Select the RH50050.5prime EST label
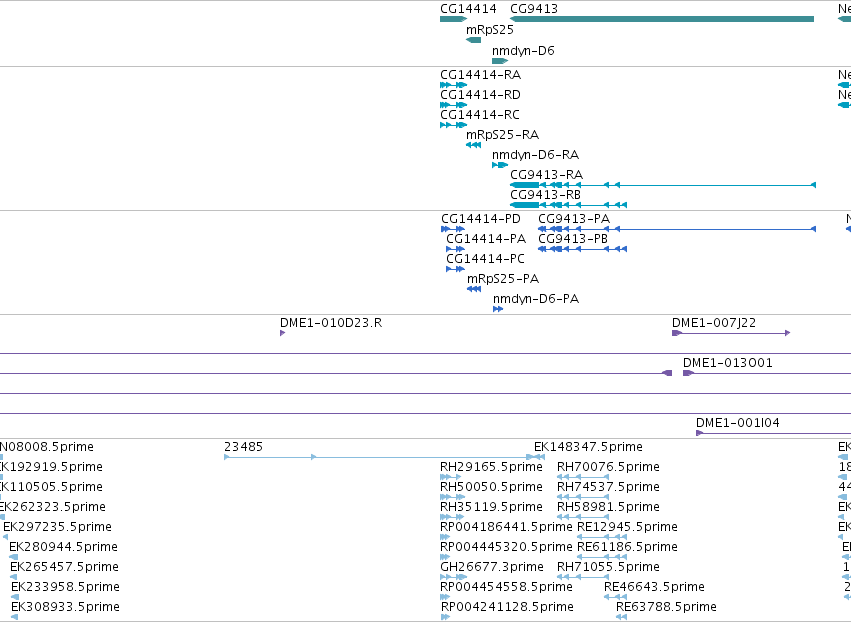This screenshot has width=851, height=622. tap(491, 487)
